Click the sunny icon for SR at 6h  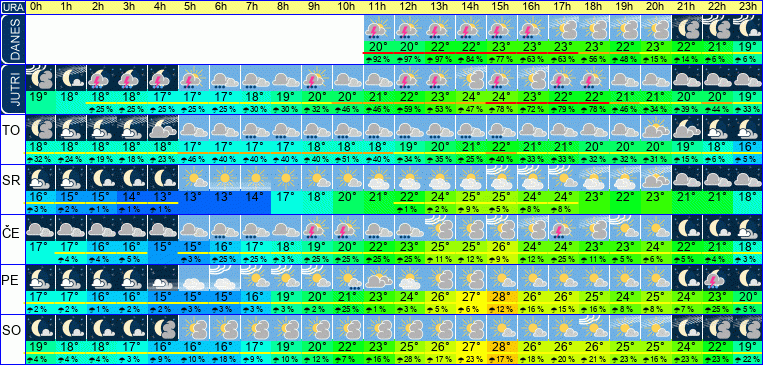[x=224, y=178]
